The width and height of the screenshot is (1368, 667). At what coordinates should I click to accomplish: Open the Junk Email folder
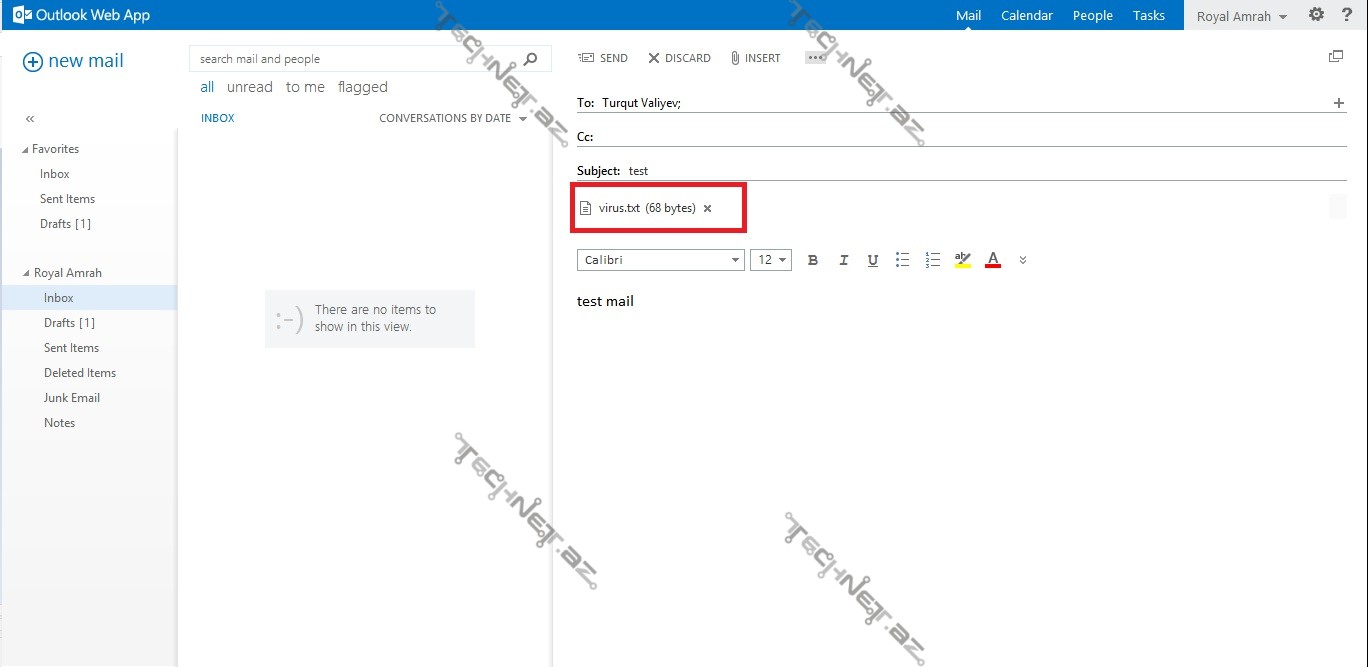tap(72, 398)
